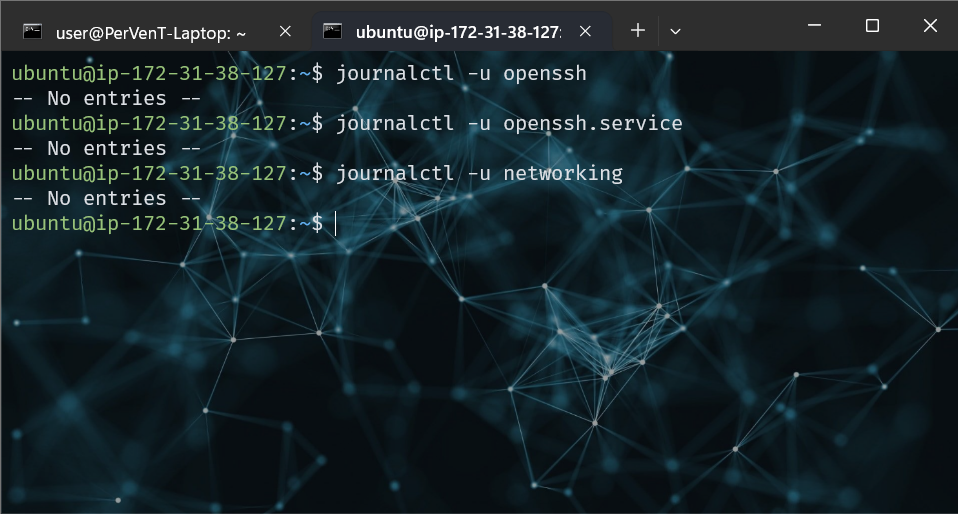Viewport: 958px width, 514px height.
Task: Switch to the user@PerVenT-Laptop tab
Action: coord(150,32)
